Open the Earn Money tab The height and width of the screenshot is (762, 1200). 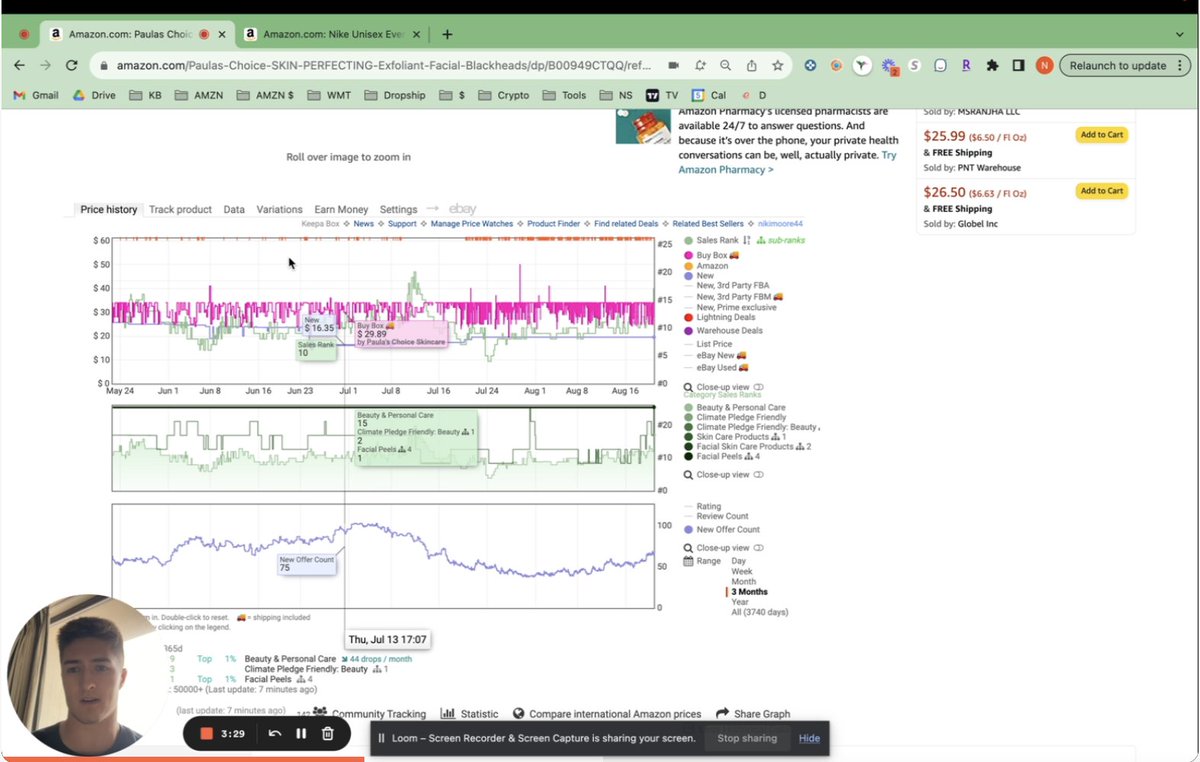(341, 209)
